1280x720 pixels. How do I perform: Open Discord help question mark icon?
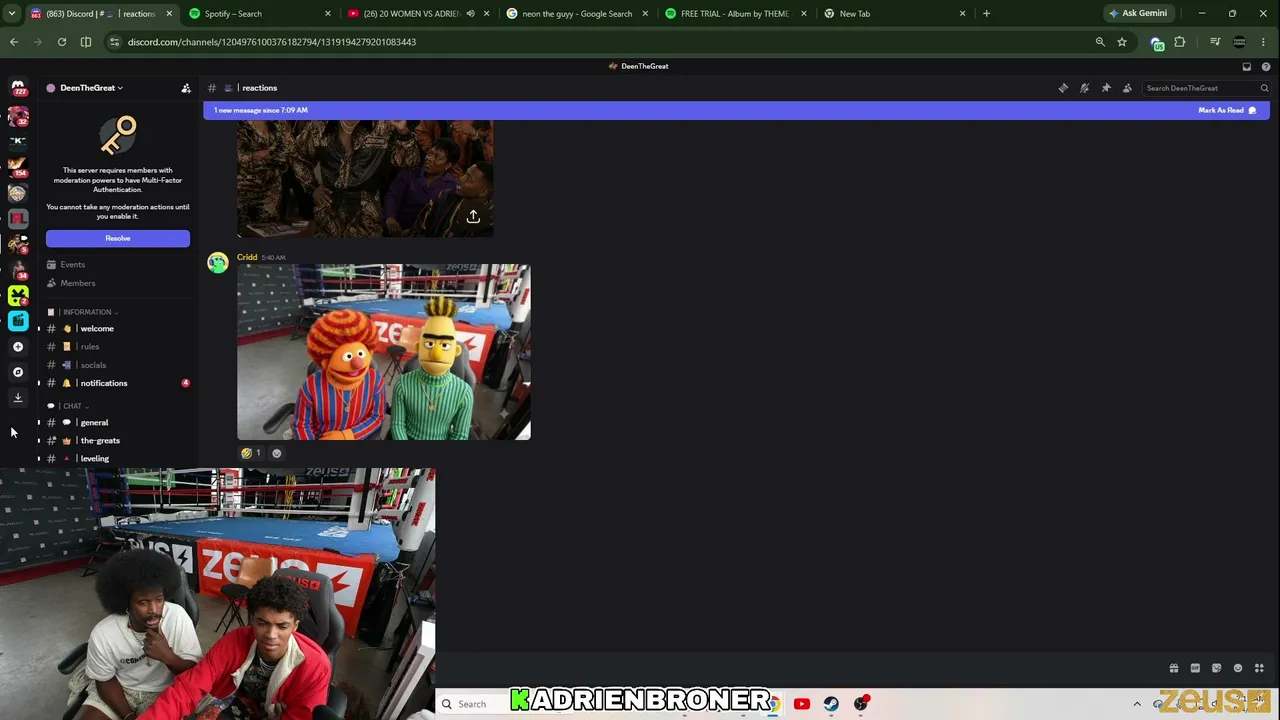(x=1266, y=67)
